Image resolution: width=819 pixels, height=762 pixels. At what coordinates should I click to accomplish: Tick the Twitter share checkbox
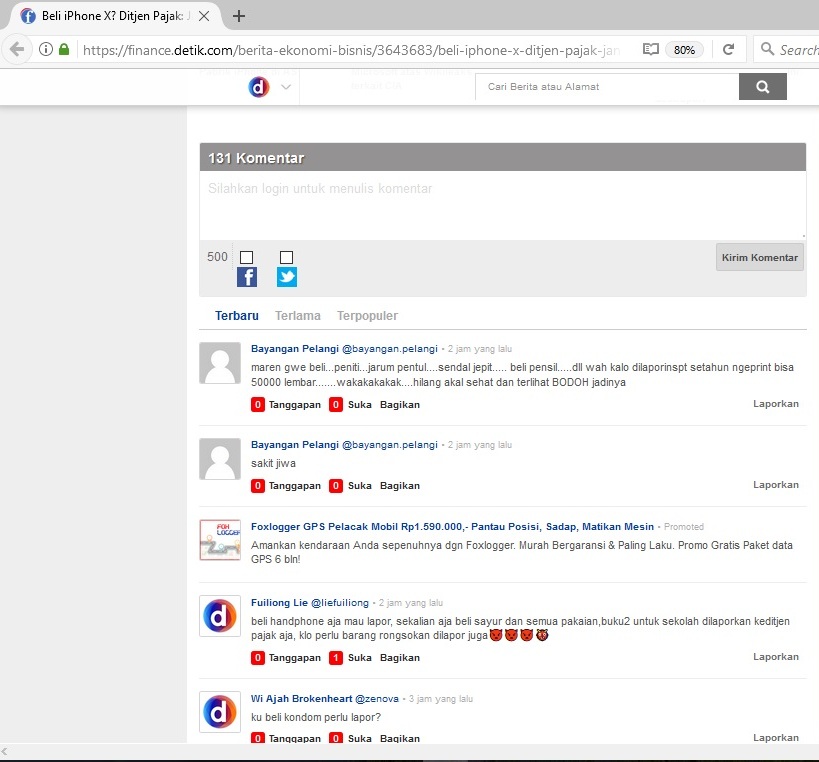[x=287, y=258]
